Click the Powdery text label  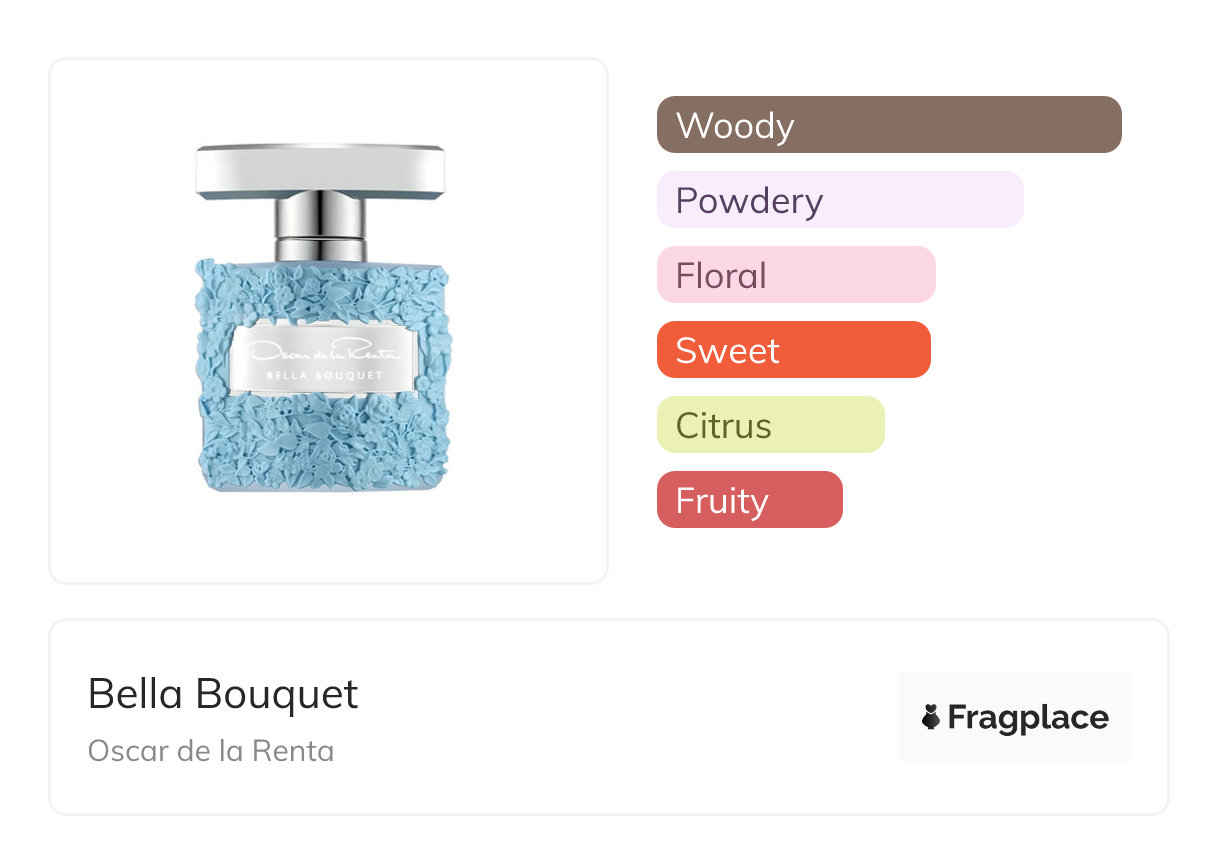pyautogui.click(x=749, y=201)
